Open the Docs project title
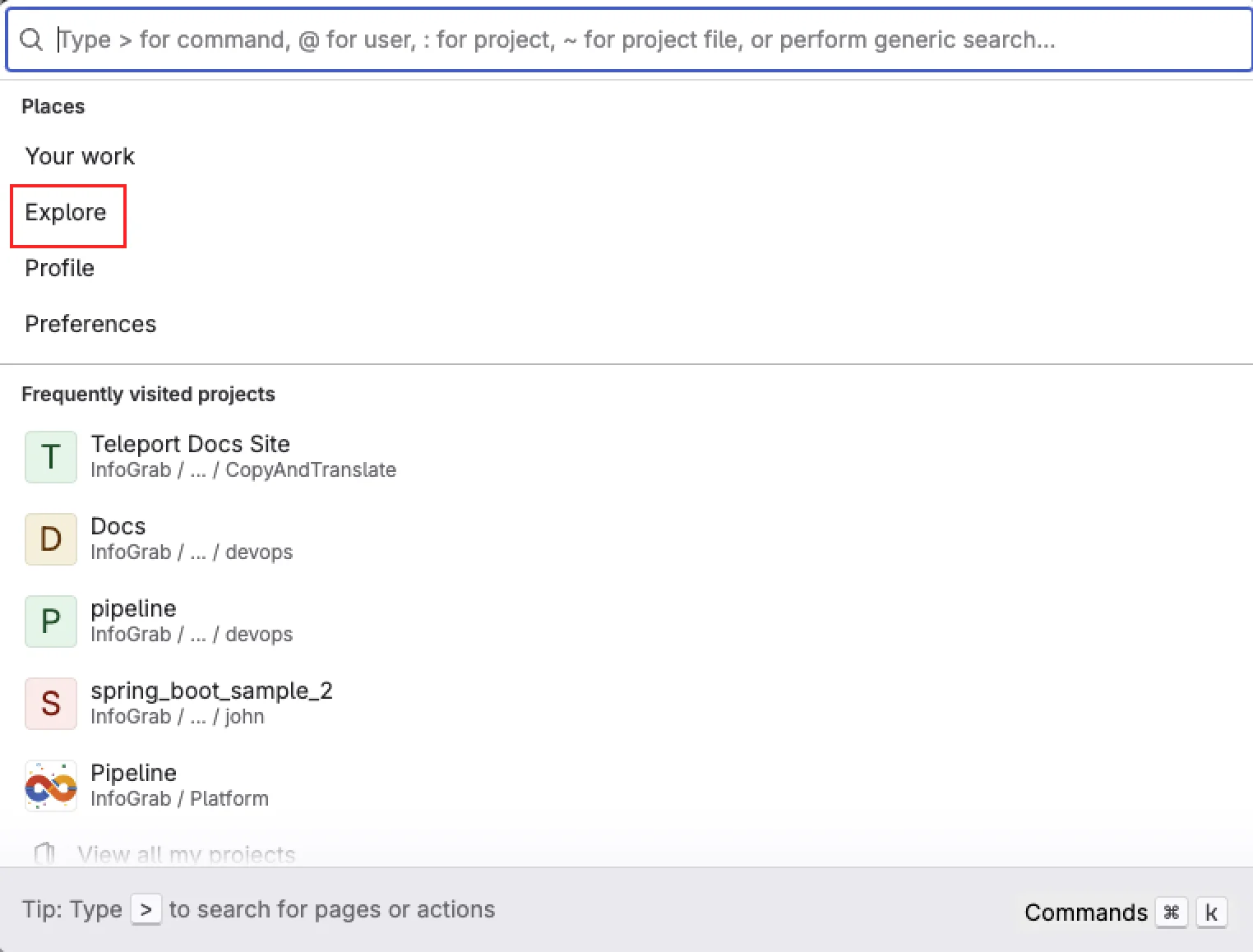 [118, 527]
